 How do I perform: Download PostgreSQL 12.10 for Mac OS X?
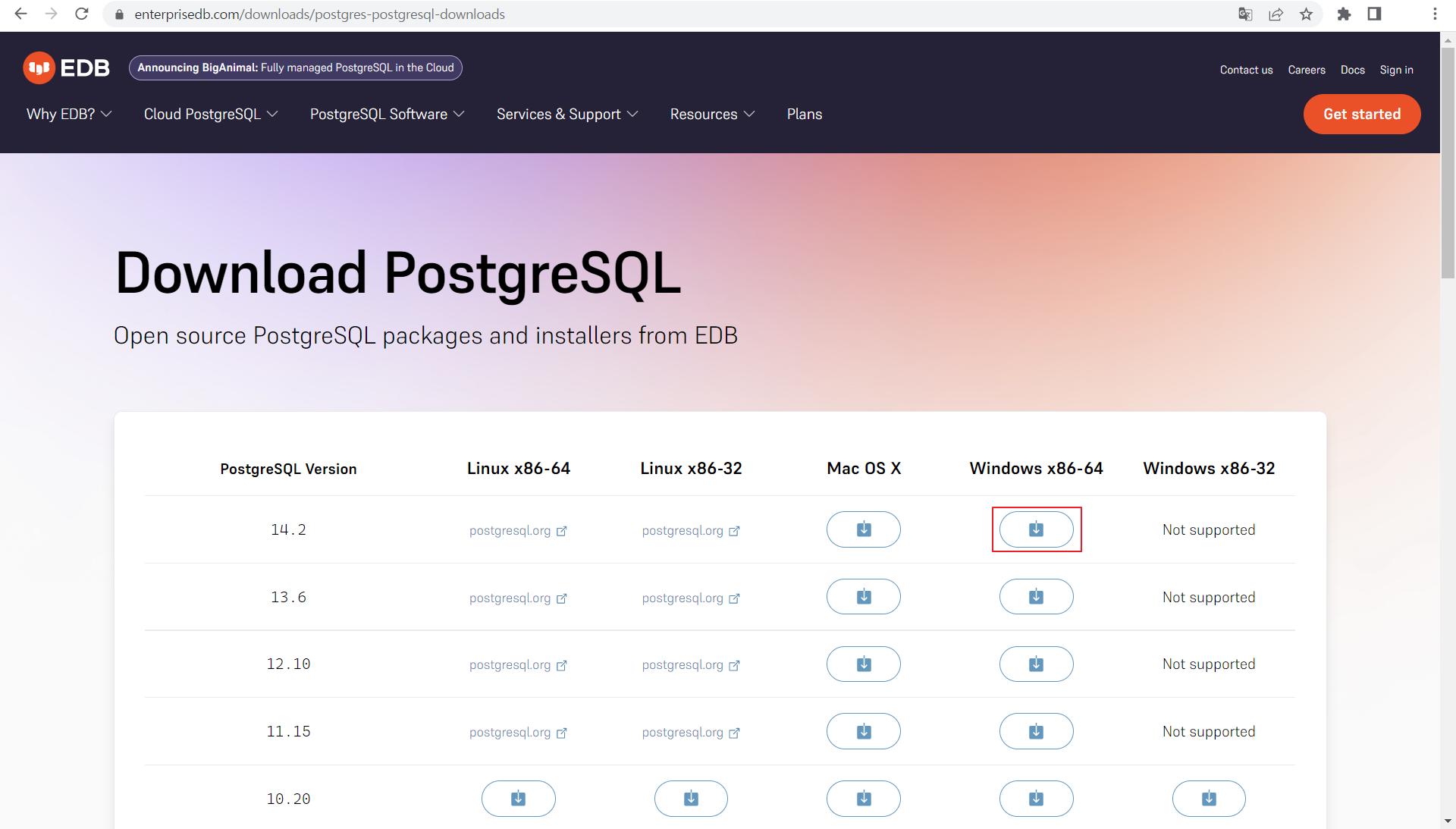pyautogui.click(x=863, y=664)
